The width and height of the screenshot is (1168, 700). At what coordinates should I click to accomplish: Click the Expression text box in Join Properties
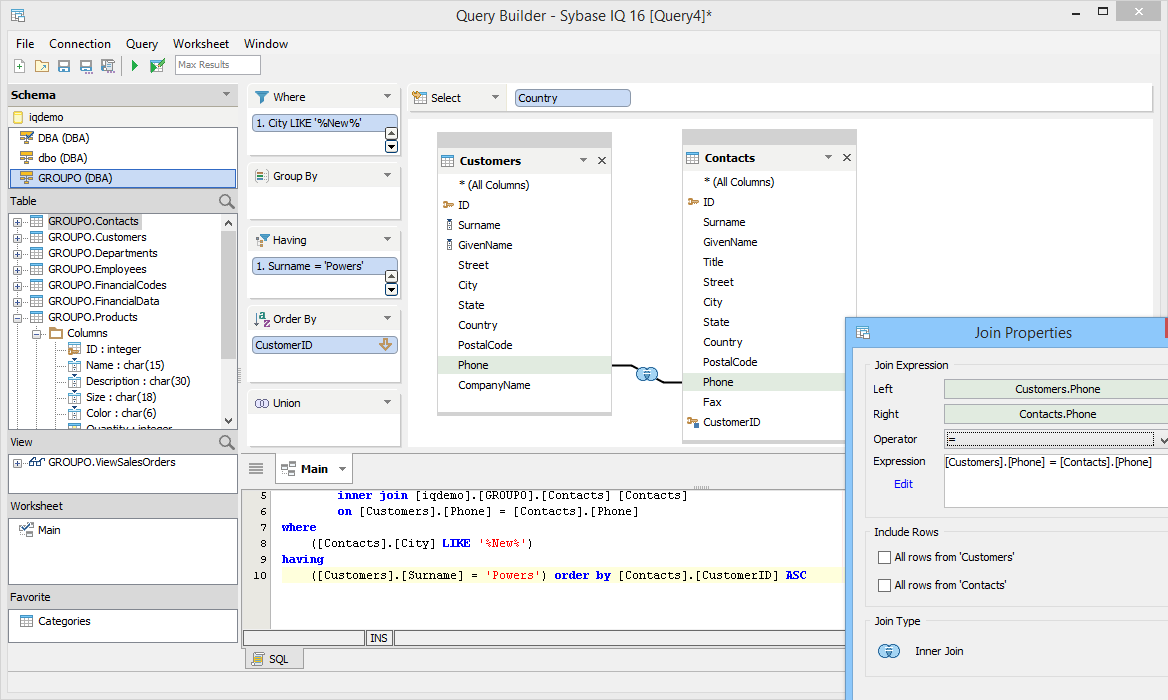pyautogui.click(x=1056, y=481)
